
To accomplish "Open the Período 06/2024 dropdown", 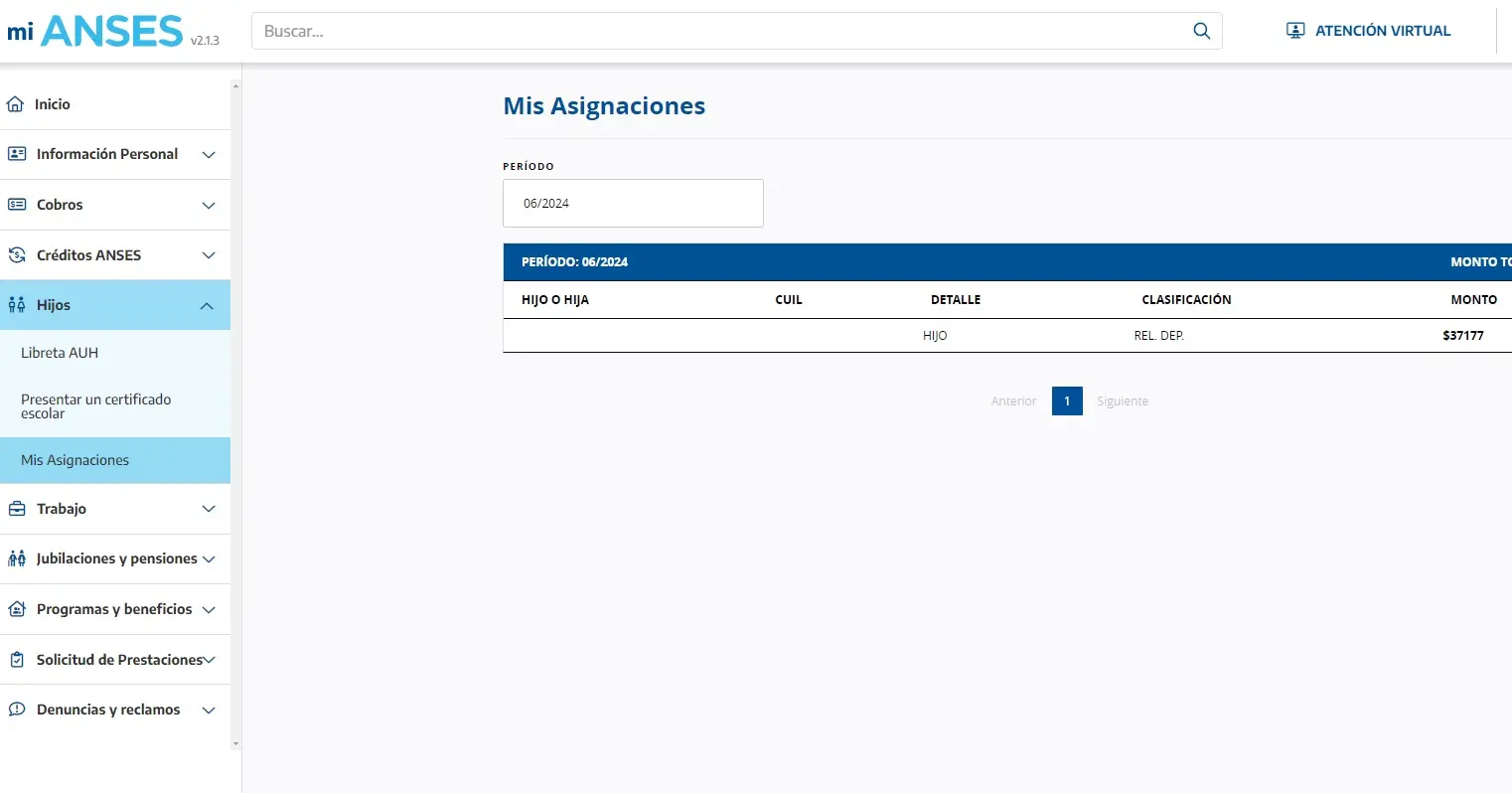I will [633, 203].
